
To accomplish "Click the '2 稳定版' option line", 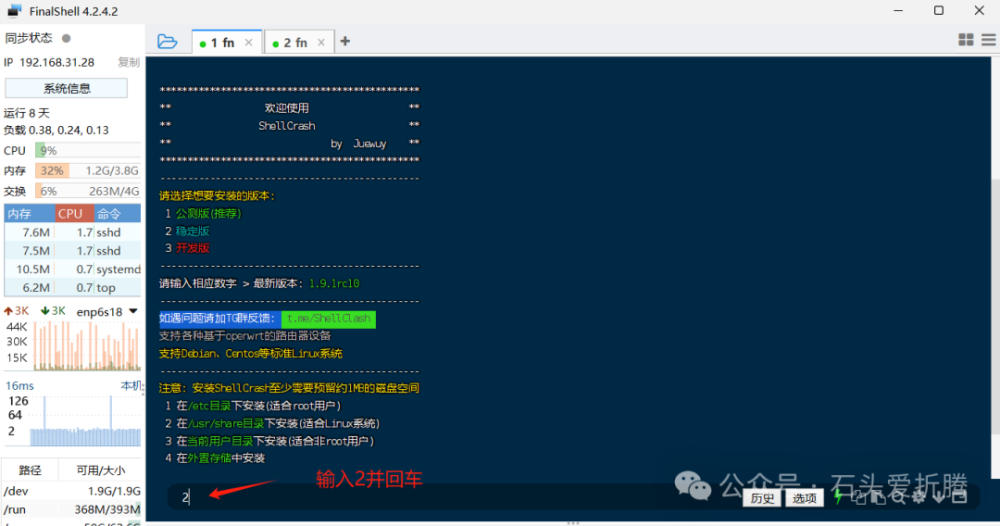I will pos(188,231).
